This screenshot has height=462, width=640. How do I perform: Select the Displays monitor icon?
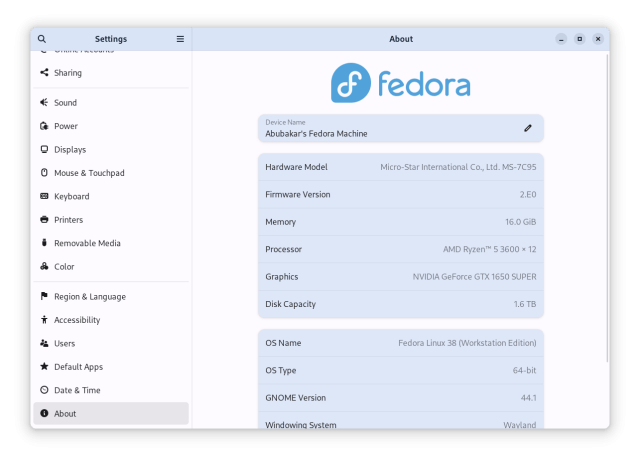[x=44, y=150]
